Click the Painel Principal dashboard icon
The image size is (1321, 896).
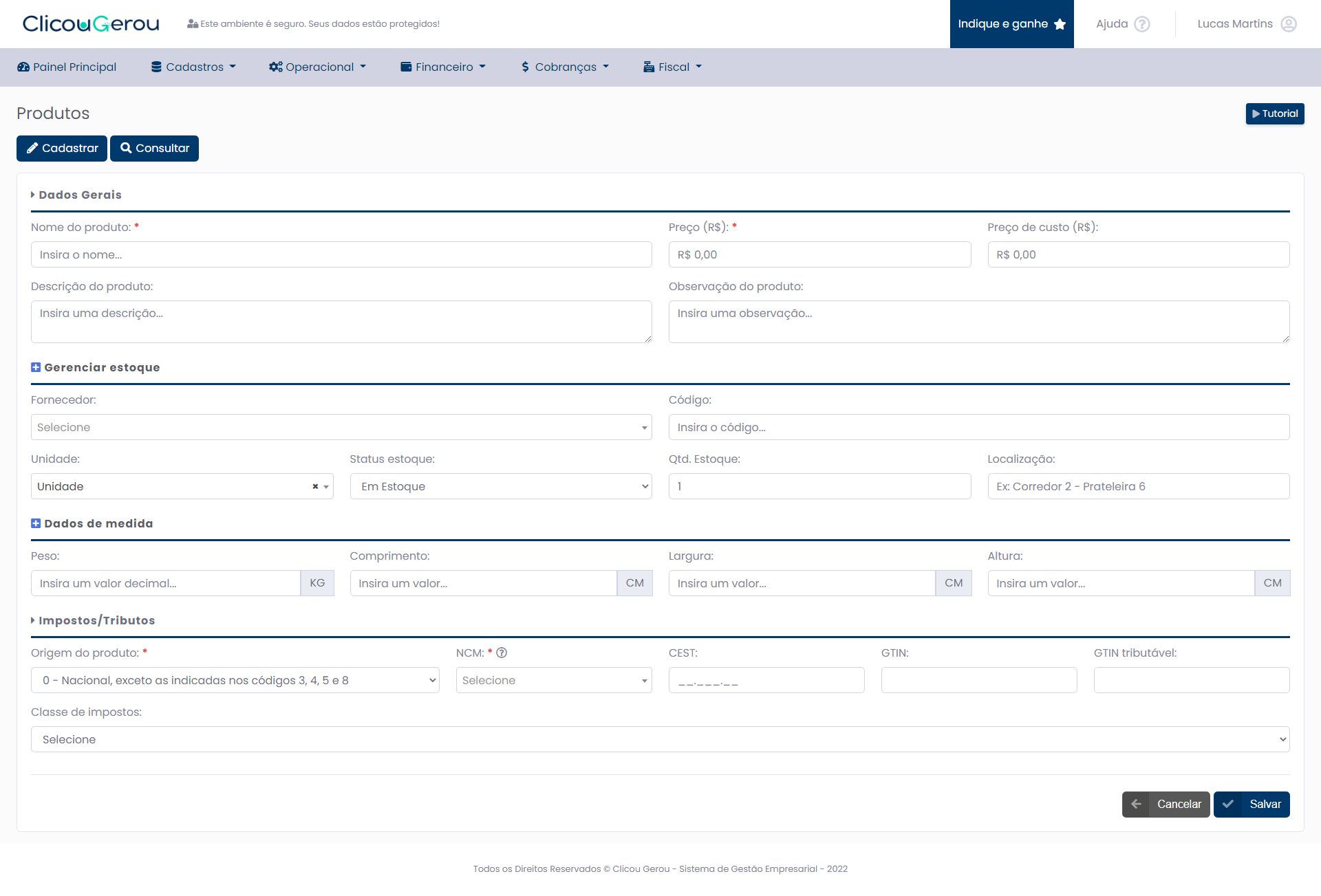[23, 67]
